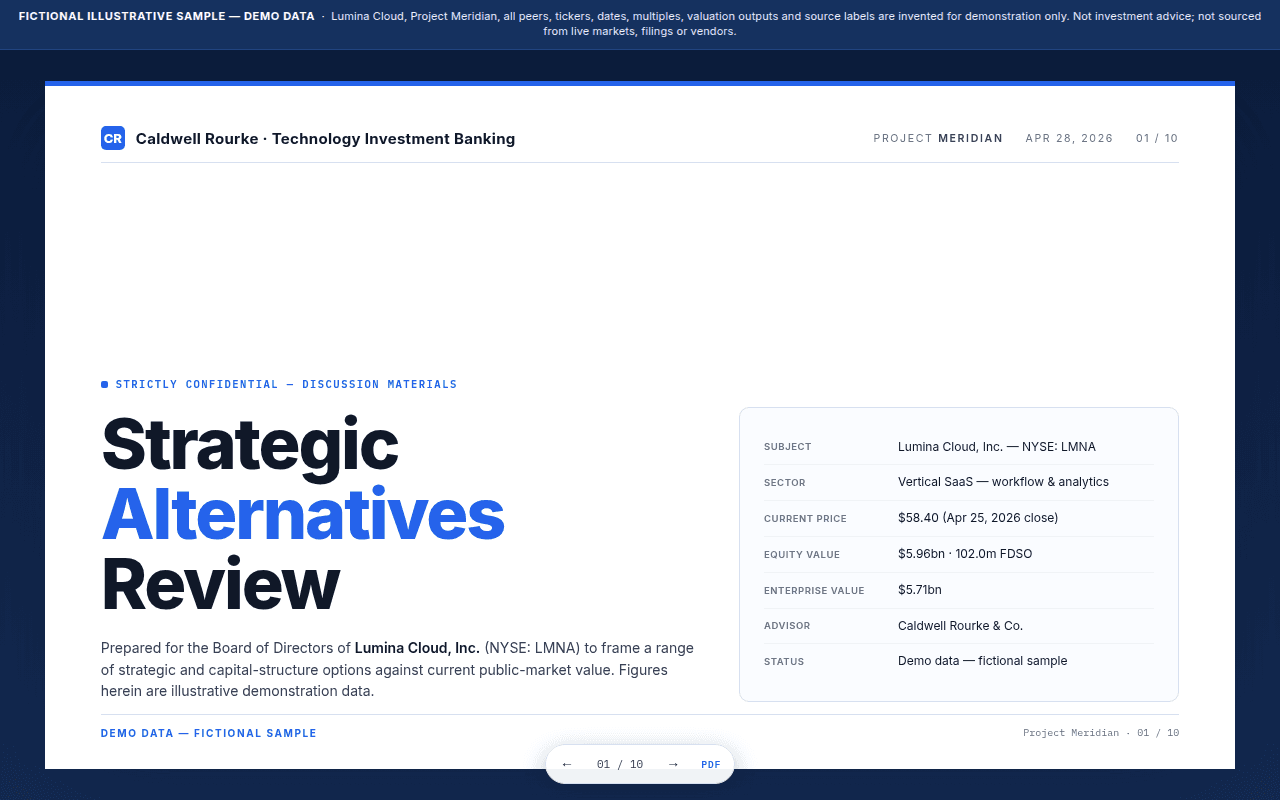Viewport: 1280px width, 800px height.
Task: Click Caldwell Rourke & Co. advisor value
Action: pos(960,626)
